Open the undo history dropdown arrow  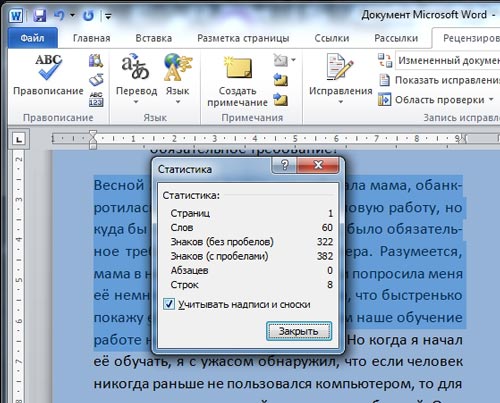coord(72,15)
